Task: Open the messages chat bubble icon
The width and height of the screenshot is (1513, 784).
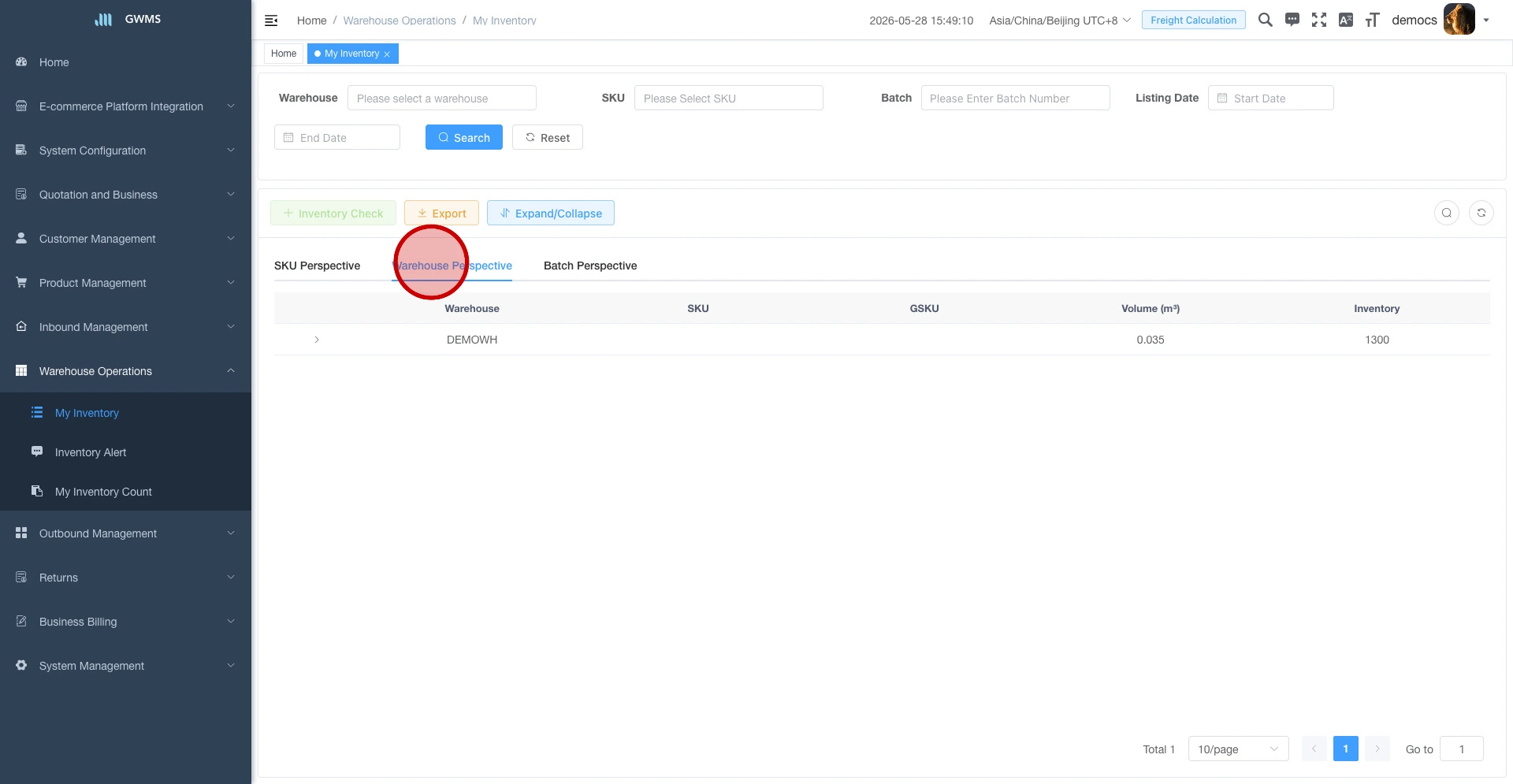Action: (x=1292, y=20)
